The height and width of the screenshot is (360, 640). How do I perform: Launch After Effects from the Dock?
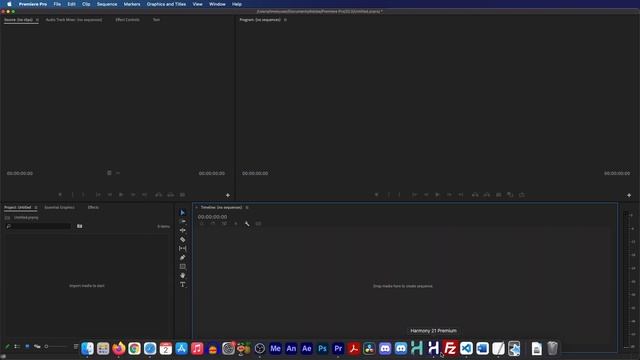(x=307, y=348)
